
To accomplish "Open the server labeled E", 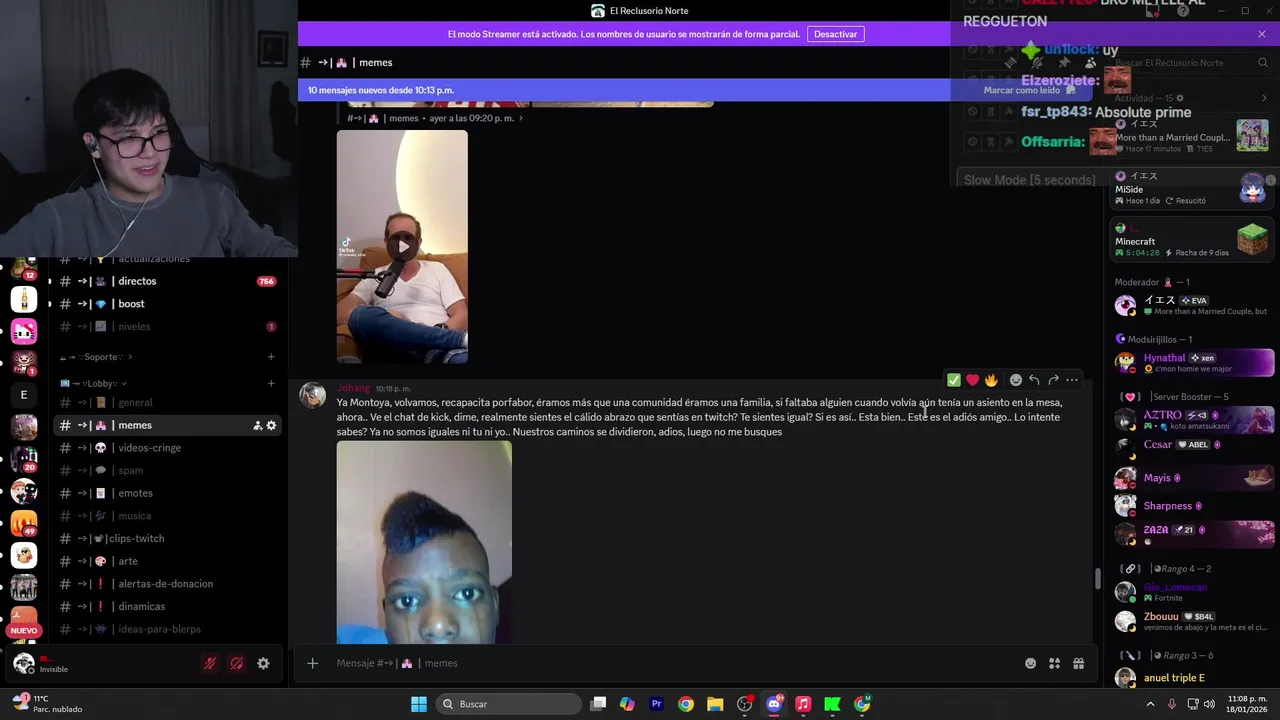I will click(24, 395).
